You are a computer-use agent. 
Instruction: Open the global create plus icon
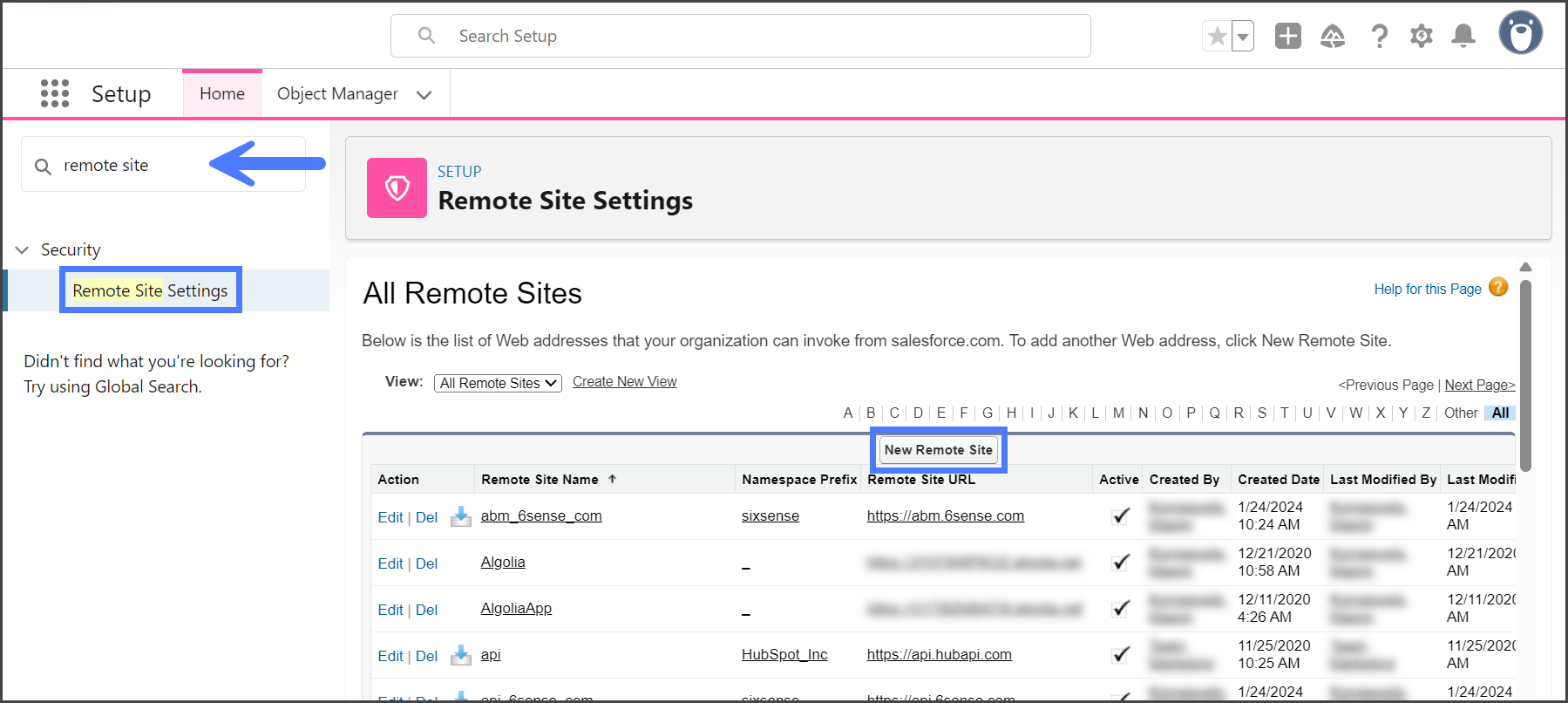click(1287, 36)
